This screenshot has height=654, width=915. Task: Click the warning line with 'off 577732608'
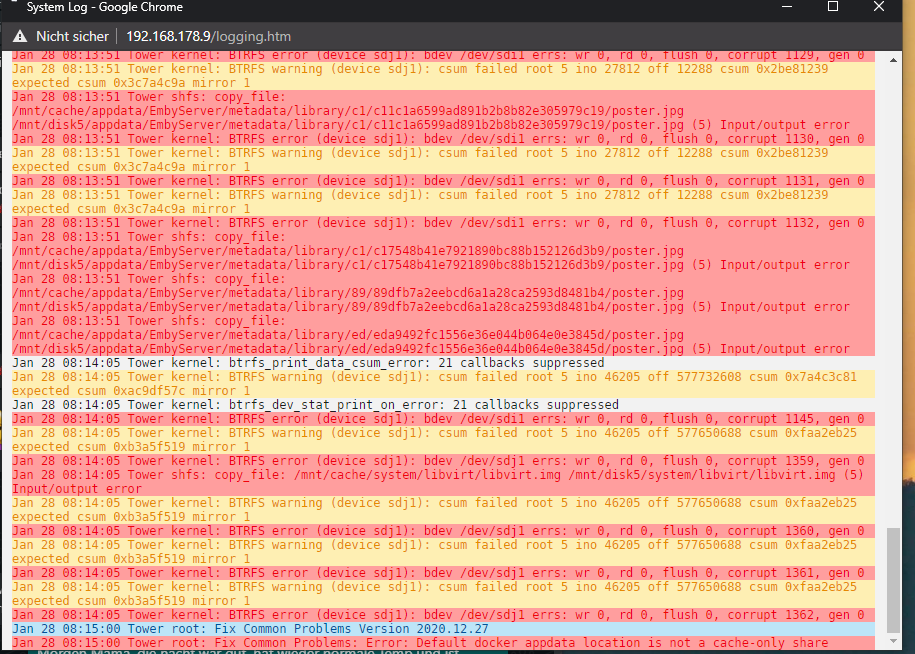[x=443, y=384]
